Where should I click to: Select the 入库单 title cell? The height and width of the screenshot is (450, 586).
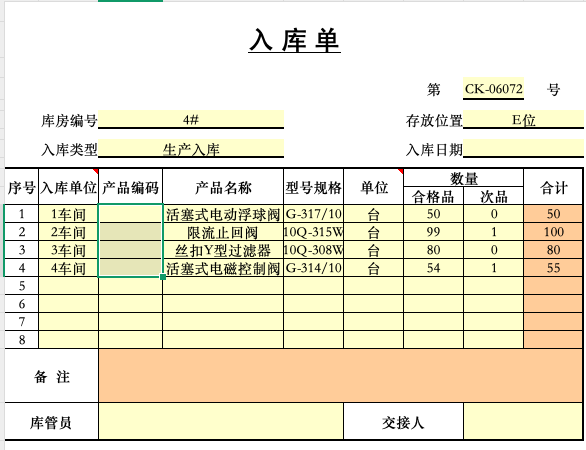point(294,40)
